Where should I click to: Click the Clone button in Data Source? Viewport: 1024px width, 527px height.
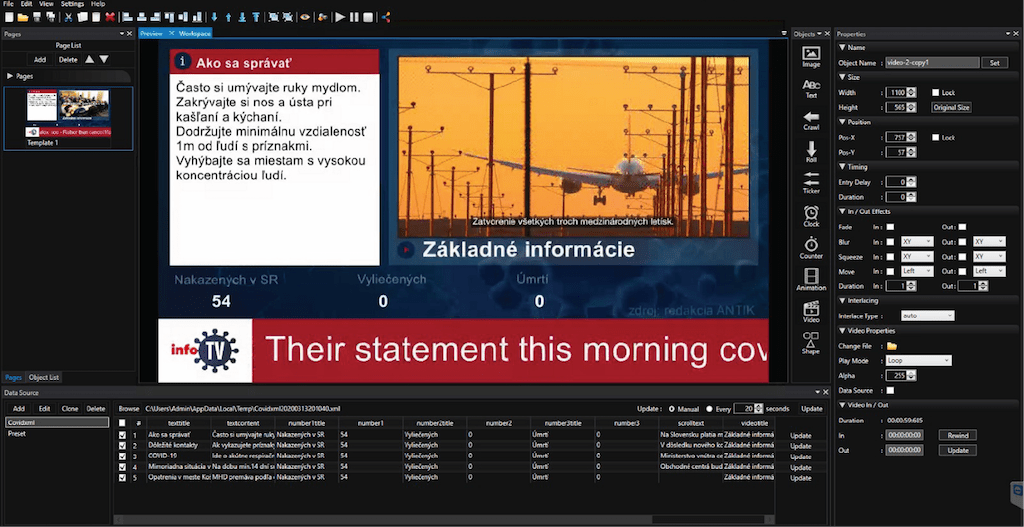(x=70, y=409)
